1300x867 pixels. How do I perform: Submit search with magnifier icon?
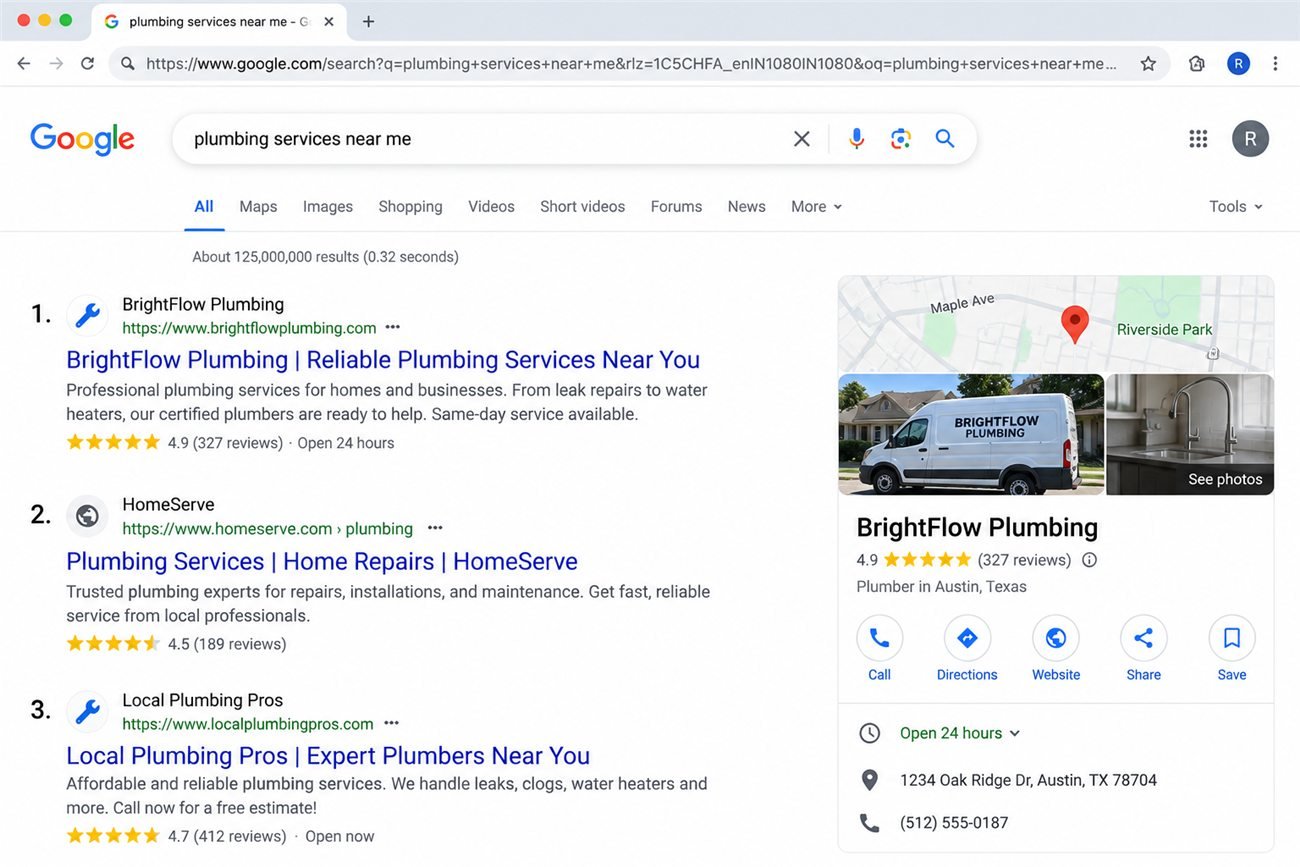click(945, 139)
